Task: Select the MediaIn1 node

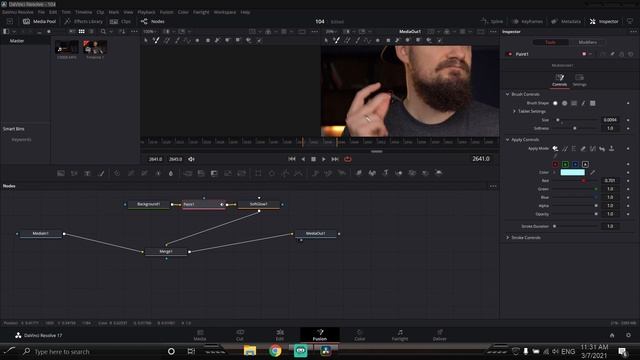Action: click(x=40, y=233)
